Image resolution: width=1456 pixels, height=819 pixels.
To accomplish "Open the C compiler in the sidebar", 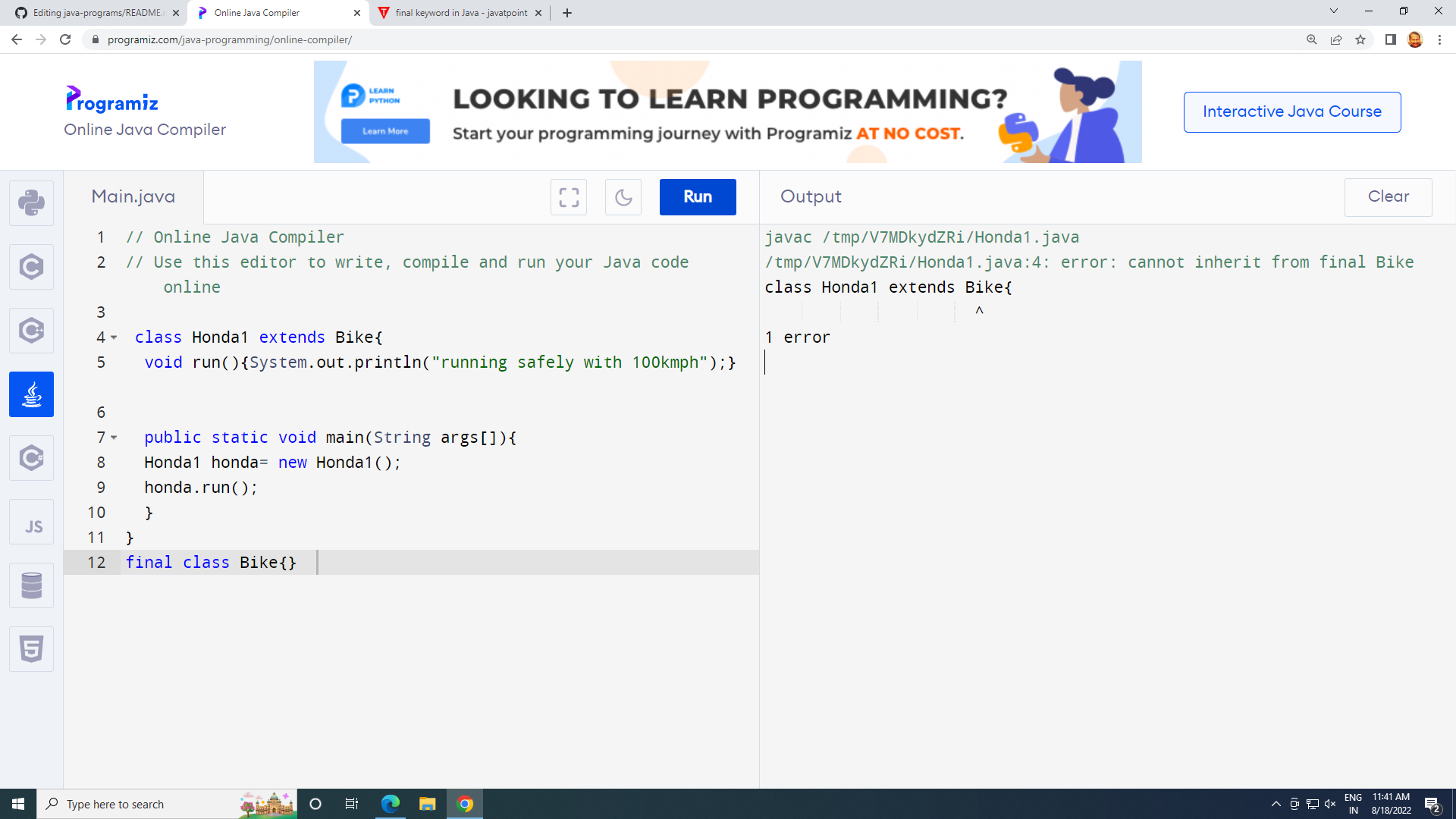I will pos(31,266).
